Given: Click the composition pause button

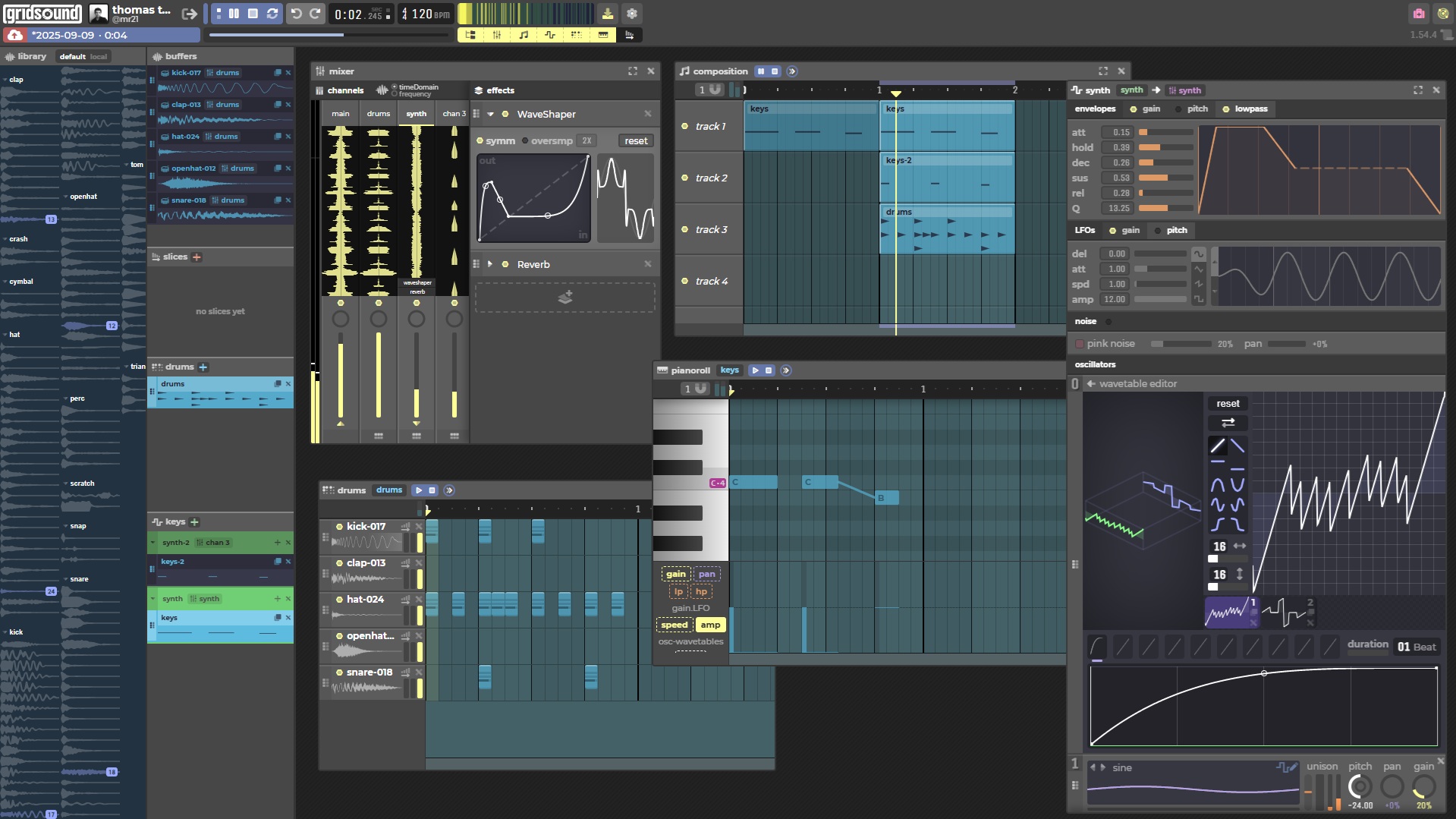Looking at the screenshot, I should (761, 71).
